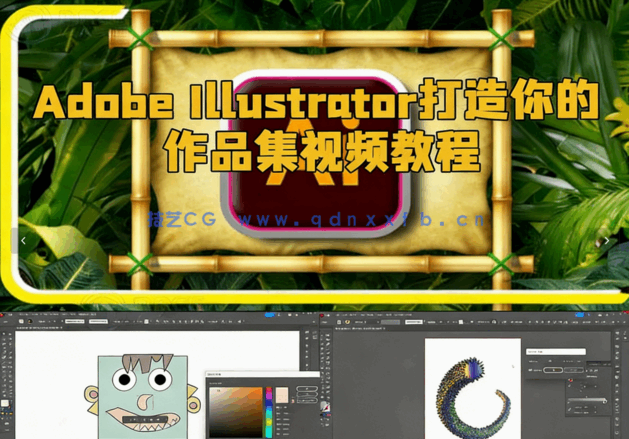This screenshot has width=629, height=439.
Task: Click the peach new-color preview swatch
Action: [x=282, y=395]
